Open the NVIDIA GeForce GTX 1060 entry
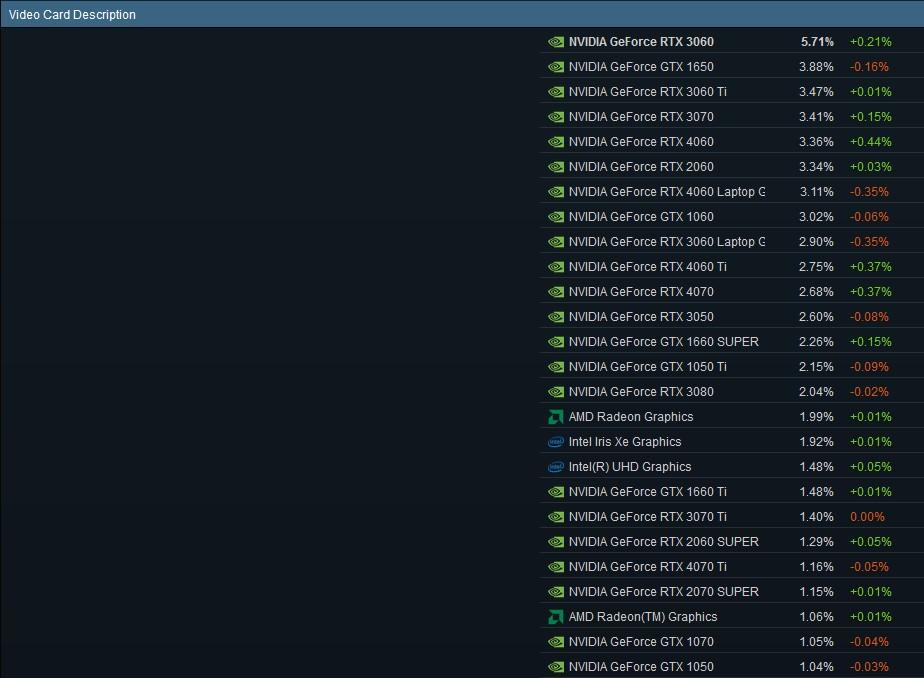Image resolution: width=924 pixels, height=678 pixels. point(641,217)
